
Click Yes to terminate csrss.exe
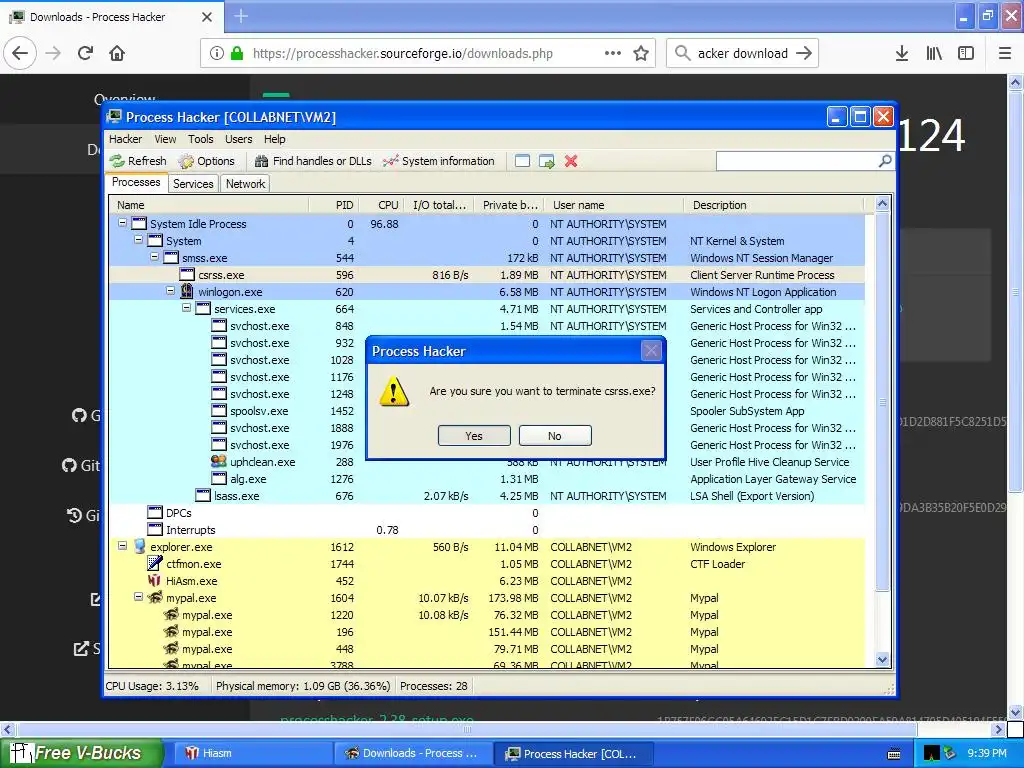(x=474, y=436)
